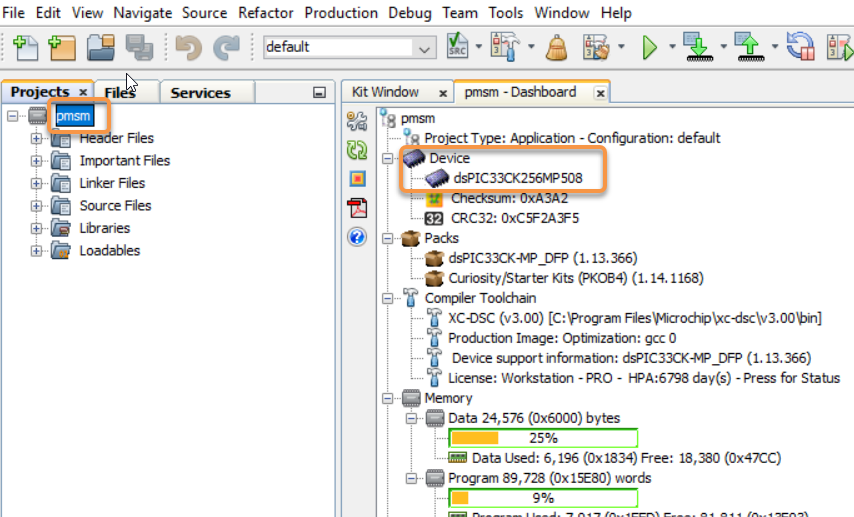
Task: Click License Workstation PRO Press for Status
Action: point(643,378)
